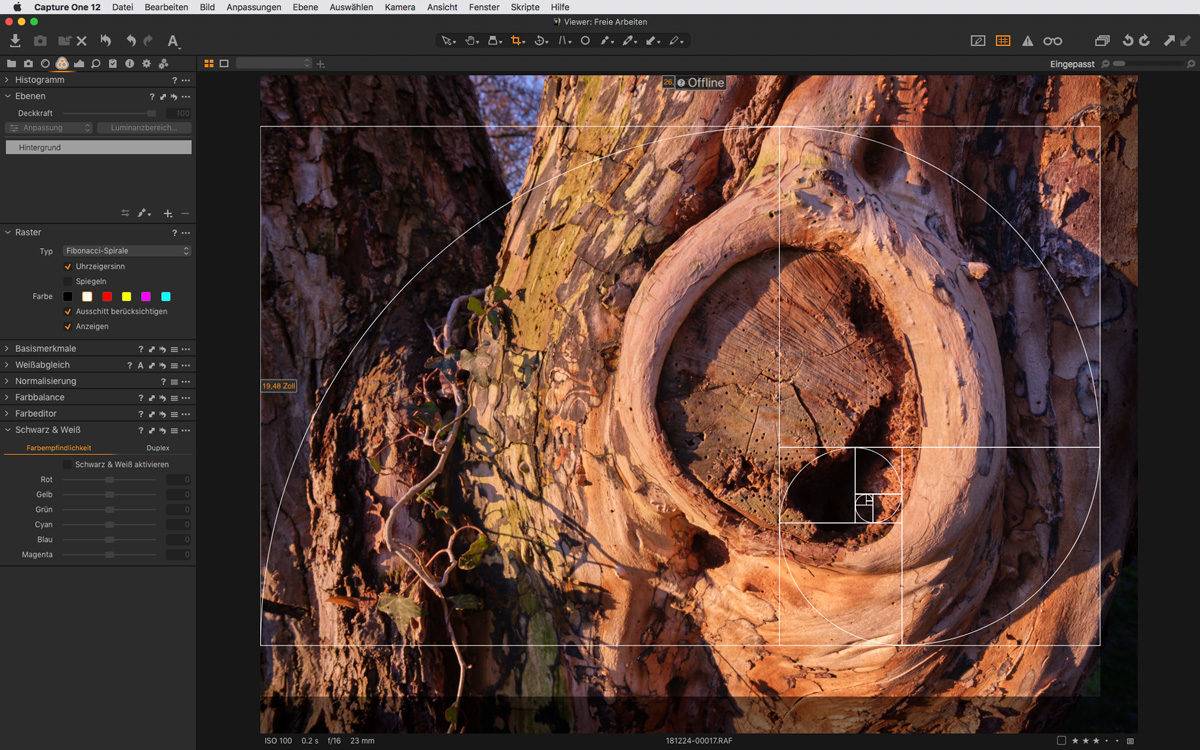Click the Eingepasst zoom label
The width and height of the screenshot is (1200, 750).
click(x=1073, y=63)
